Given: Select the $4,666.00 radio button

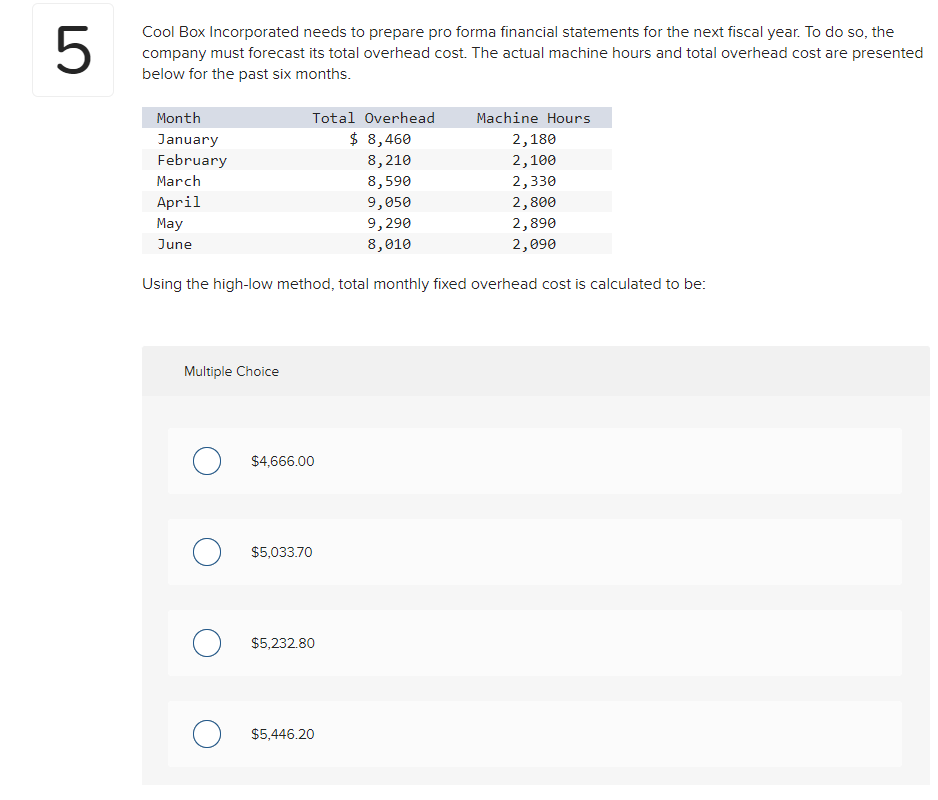Looking at the screenshot, I should [207, 461].
